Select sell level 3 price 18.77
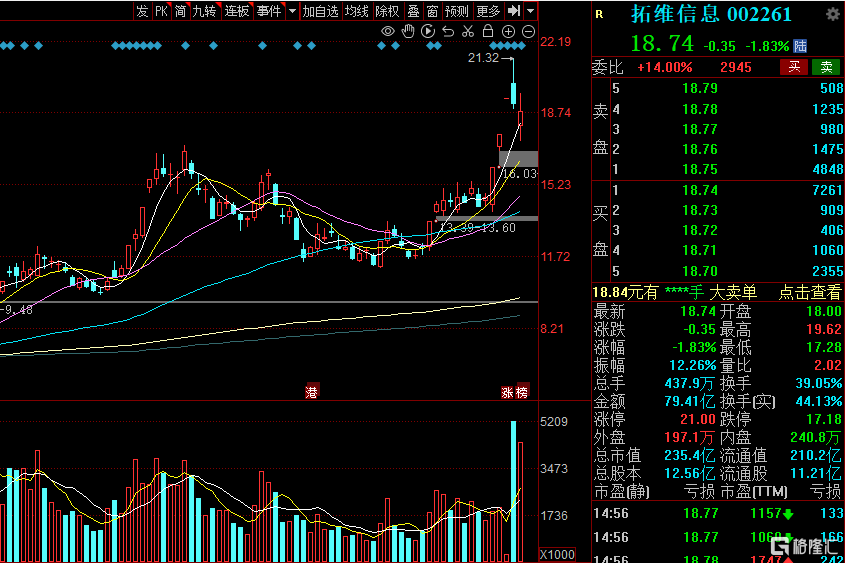Screen dimensions: 845x563 [699, 129]
